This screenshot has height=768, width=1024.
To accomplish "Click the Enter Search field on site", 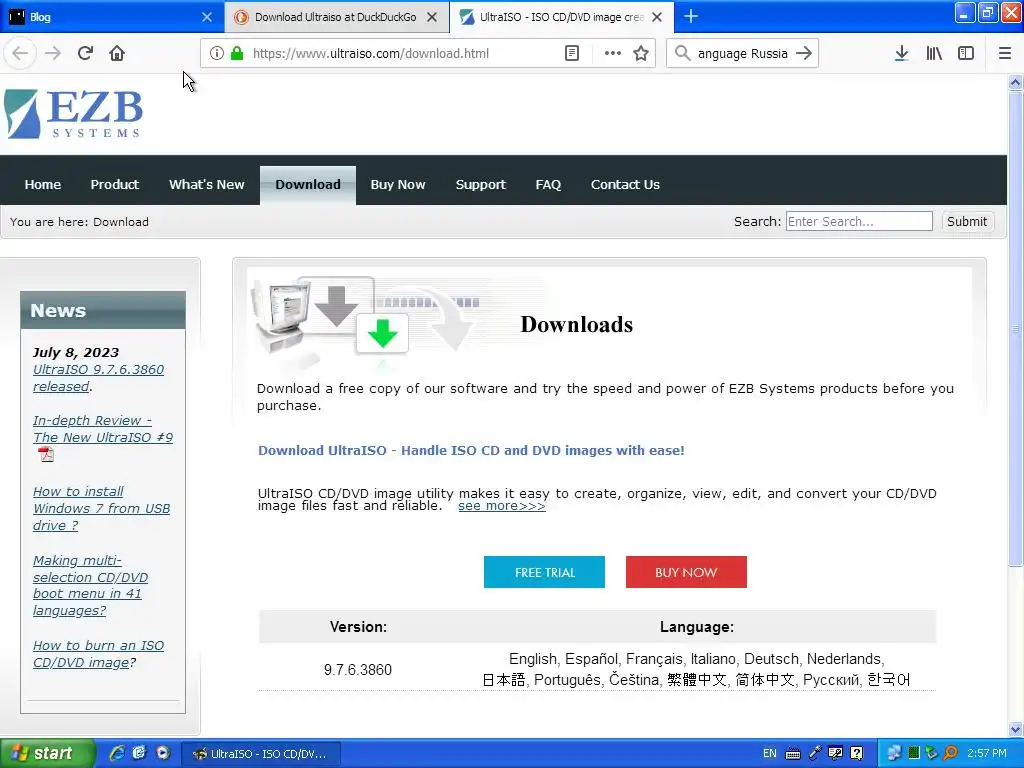I will click(859, 221).
